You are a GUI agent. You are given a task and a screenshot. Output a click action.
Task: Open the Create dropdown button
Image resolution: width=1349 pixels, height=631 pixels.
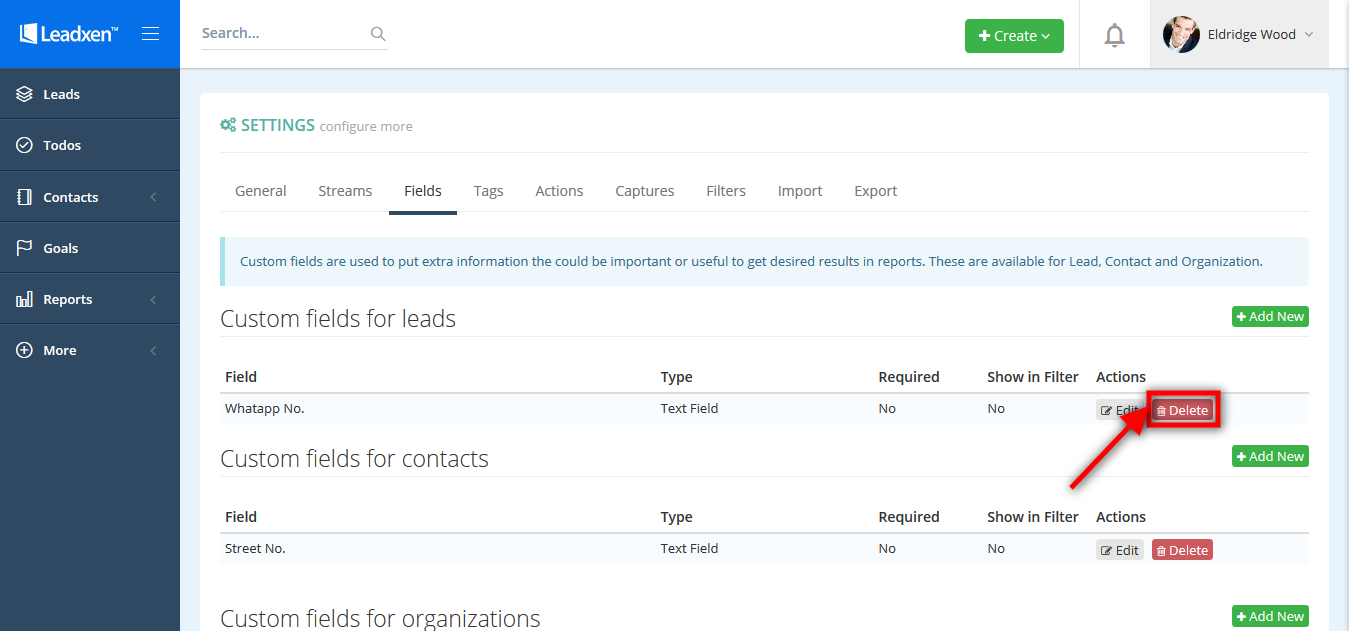[x=1014, y=35]
